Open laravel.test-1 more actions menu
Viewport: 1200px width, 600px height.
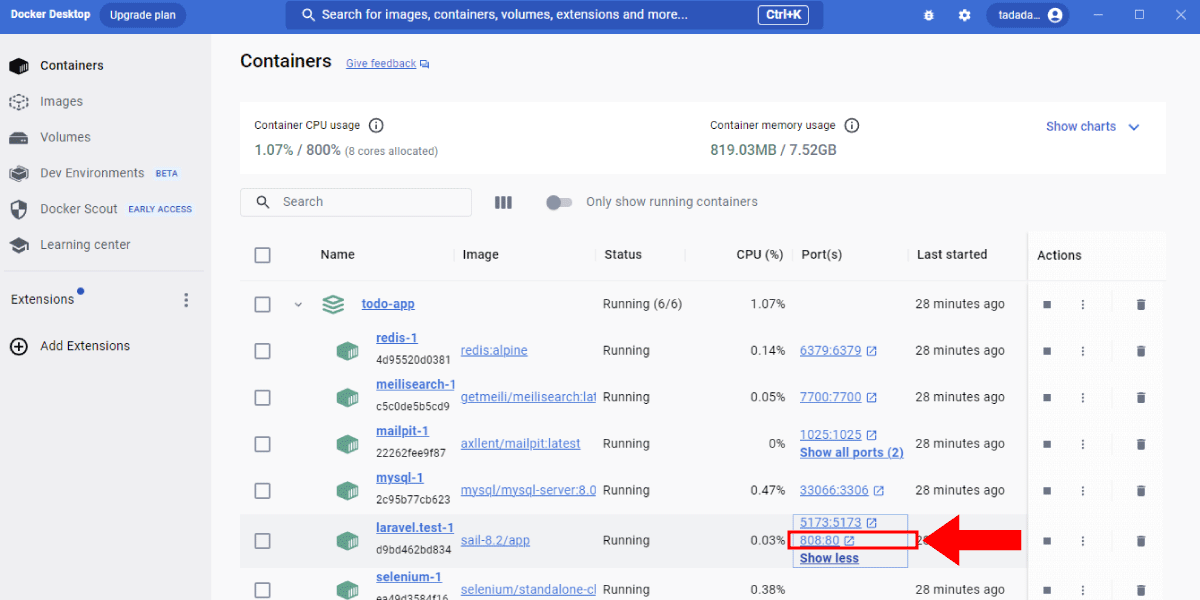coord(1083,541)
